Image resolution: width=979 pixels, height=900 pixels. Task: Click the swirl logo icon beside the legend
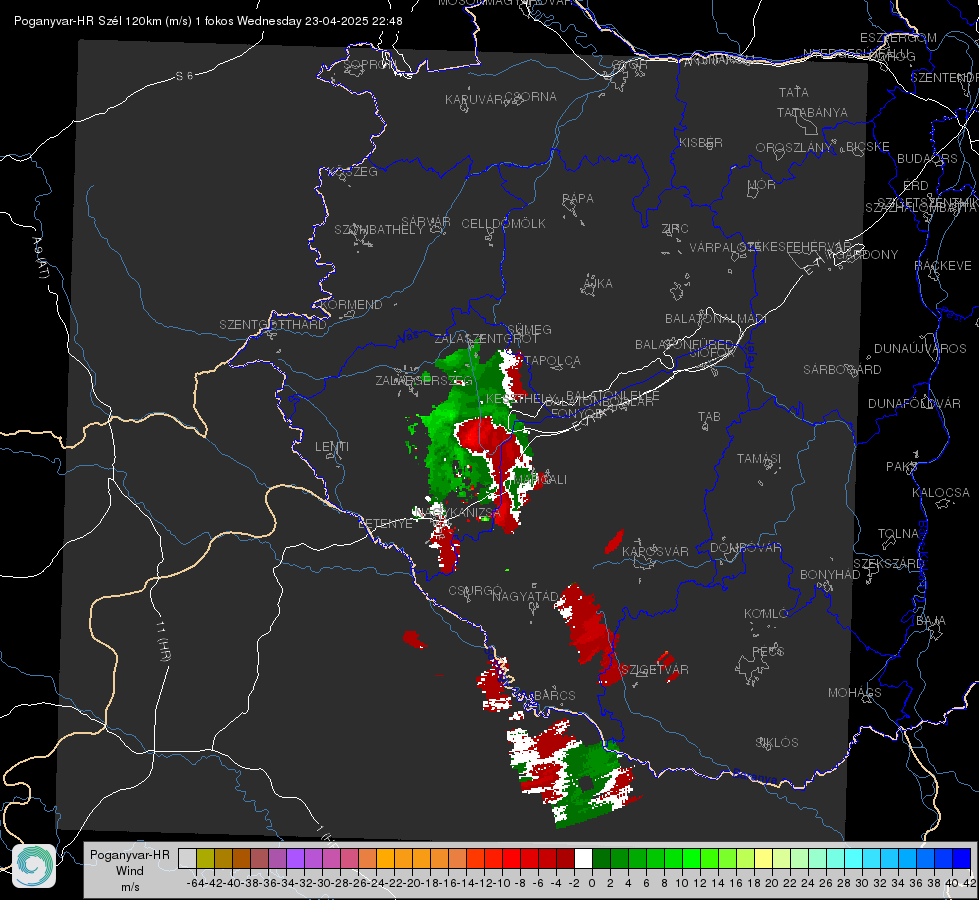34,866
